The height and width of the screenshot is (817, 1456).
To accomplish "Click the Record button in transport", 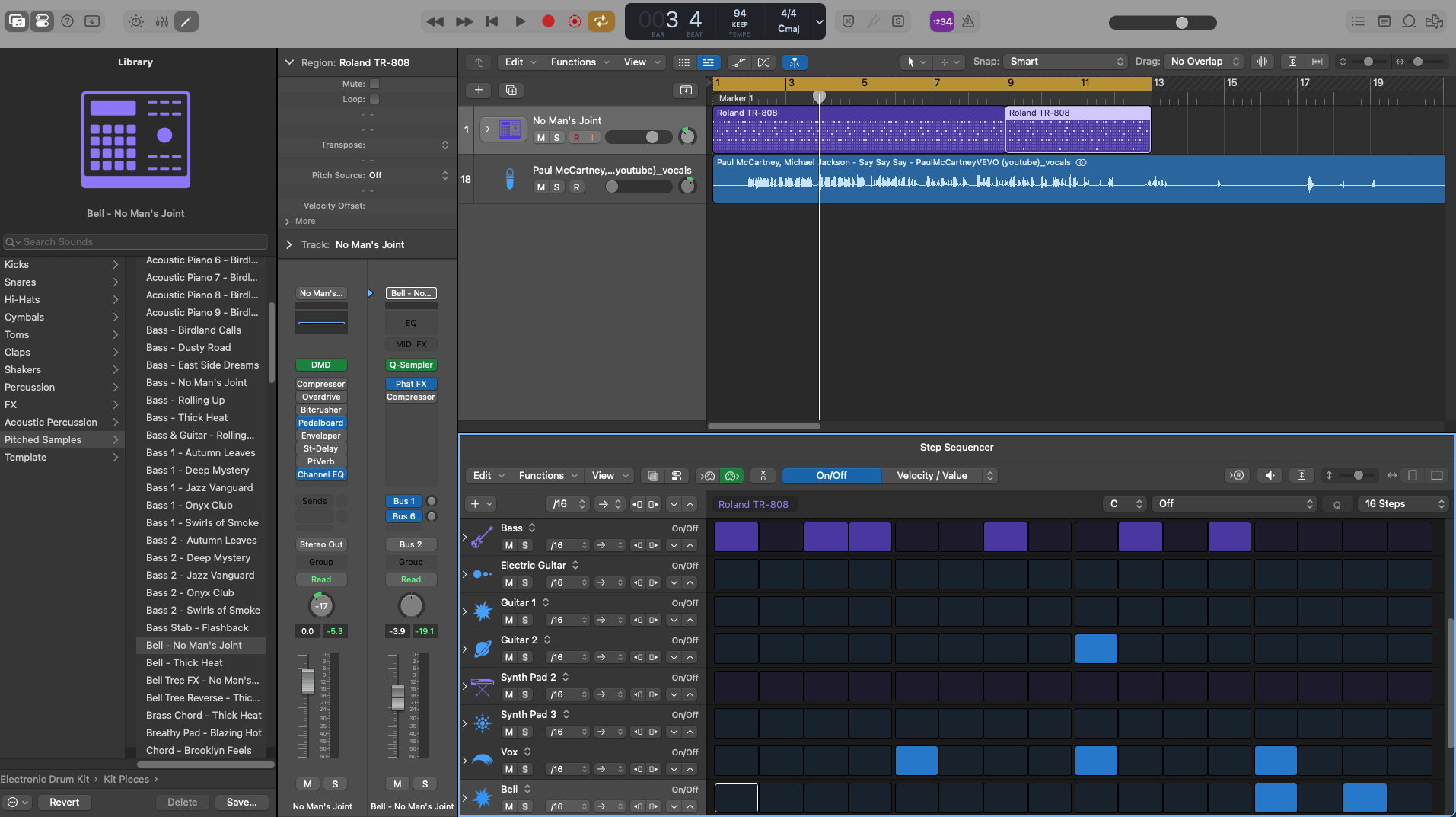I will [548, 21].
